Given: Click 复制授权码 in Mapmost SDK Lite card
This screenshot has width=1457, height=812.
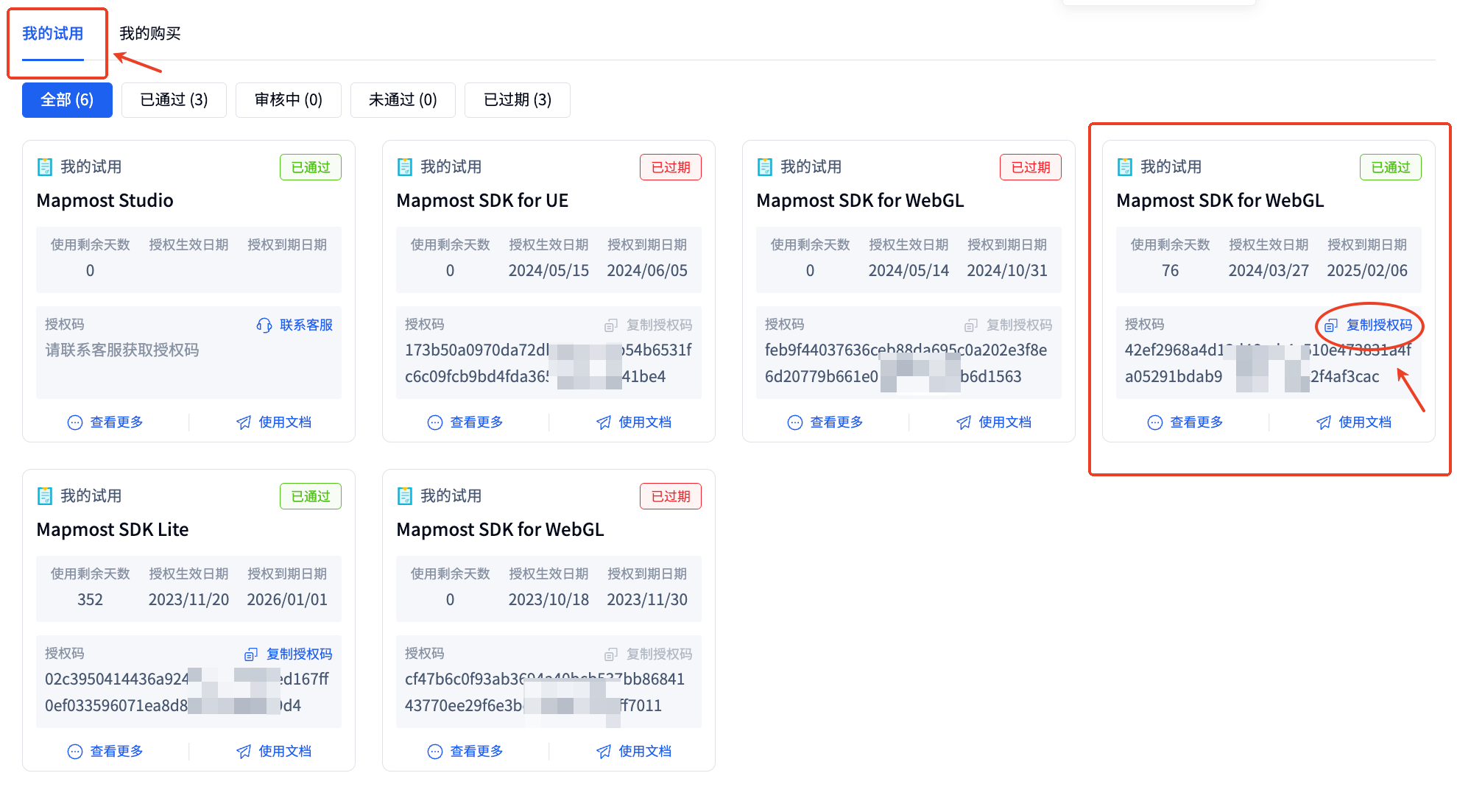Looking at the screenshot, I should tap(299, 654).
